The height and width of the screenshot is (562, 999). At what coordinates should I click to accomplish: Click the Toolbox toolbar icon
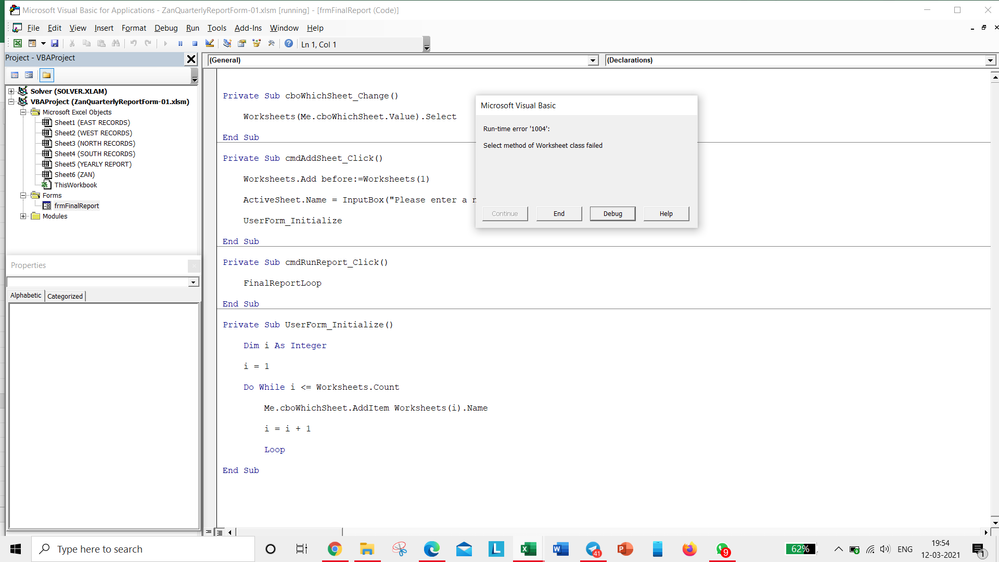pyautogui.click(x=271, y=43)
